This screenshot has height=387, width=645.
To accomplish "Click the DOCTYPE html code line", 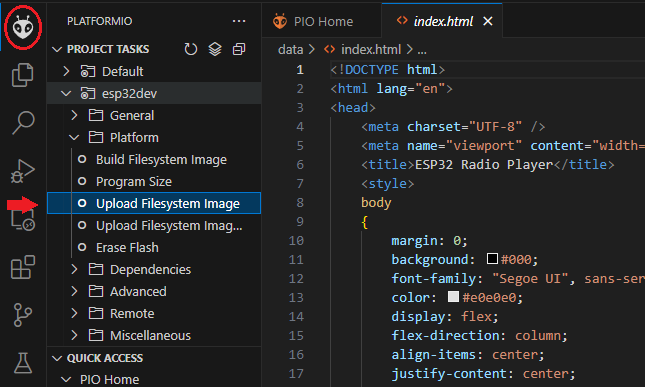I will pos(387,70).
